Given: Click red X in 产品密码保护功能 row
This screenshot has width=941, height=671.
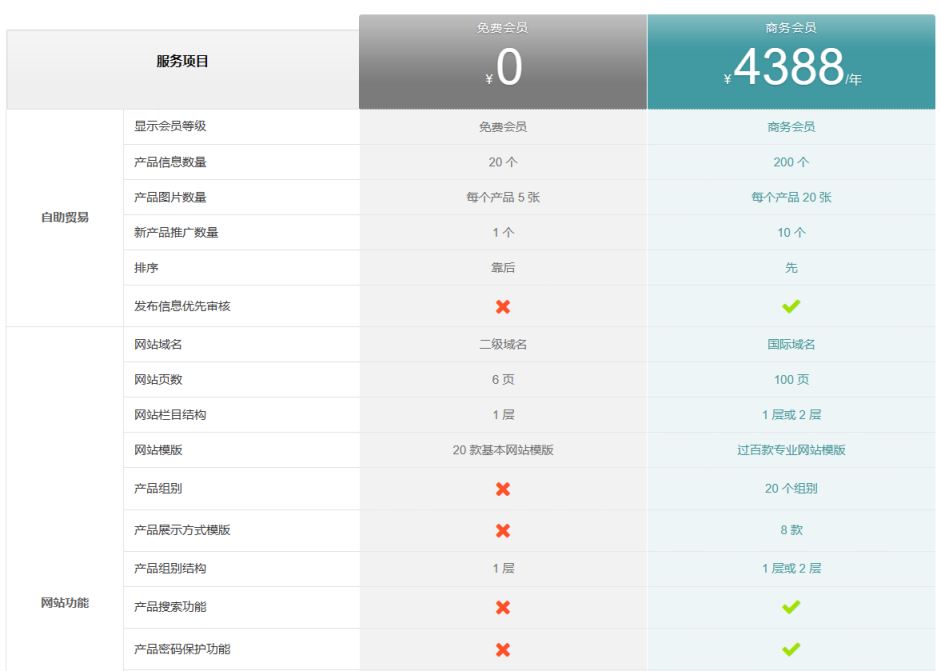Looking at the screenshot, I should [503, 650].
